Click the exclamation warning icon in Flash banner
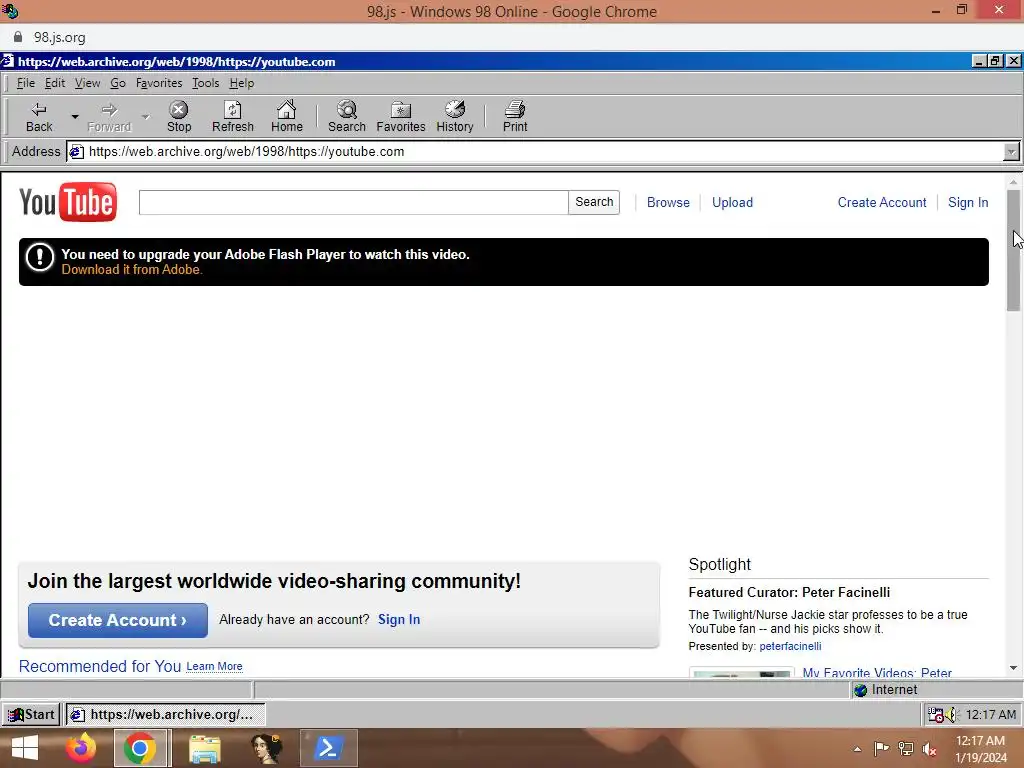Image resolution: width=1024 pixels, height=768 pixels. point(40,257)
